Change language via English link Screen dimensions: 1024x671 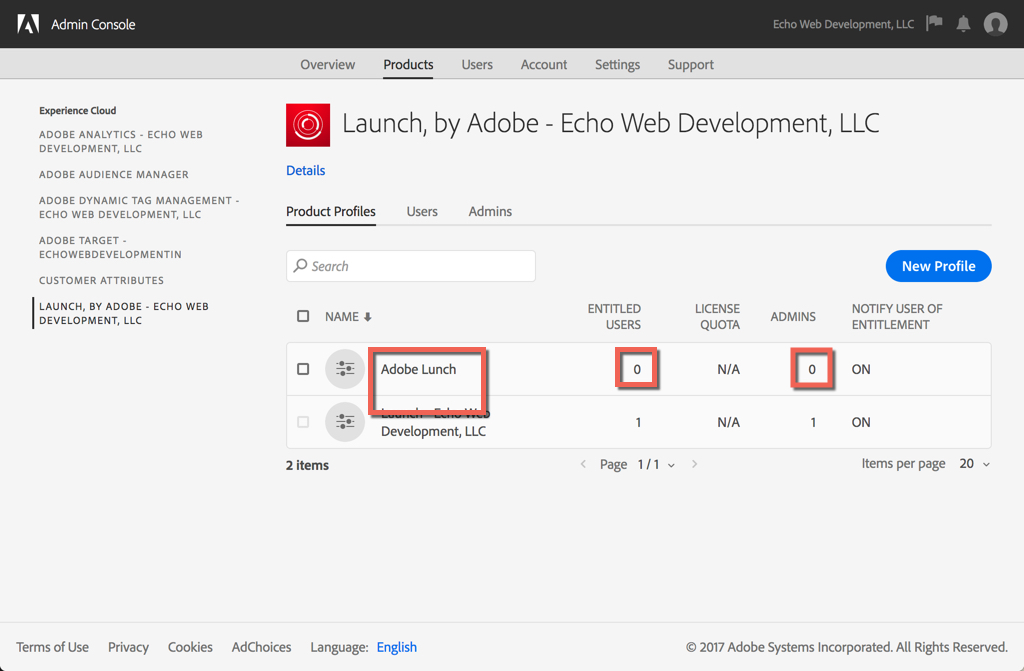pyautogui.click(x=396, y=647)
